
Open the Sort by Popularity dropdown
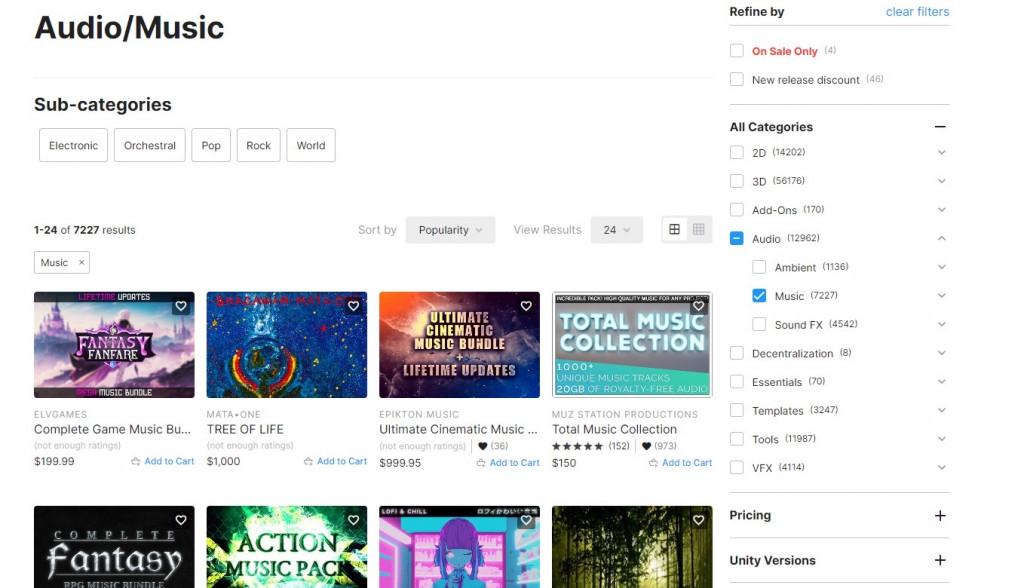pyautogui.click(x=450, y=230)
